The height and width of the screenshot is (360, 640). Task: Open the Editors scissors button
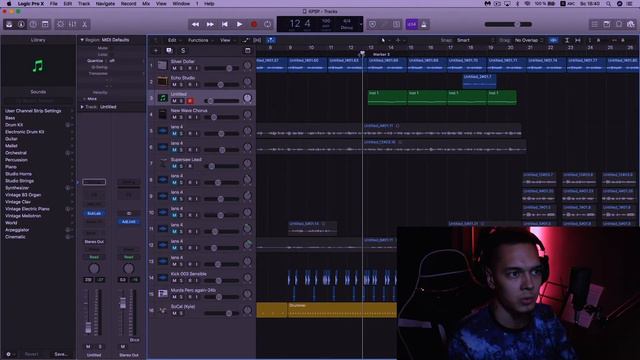pyautogui.click(x=84, y=24)
